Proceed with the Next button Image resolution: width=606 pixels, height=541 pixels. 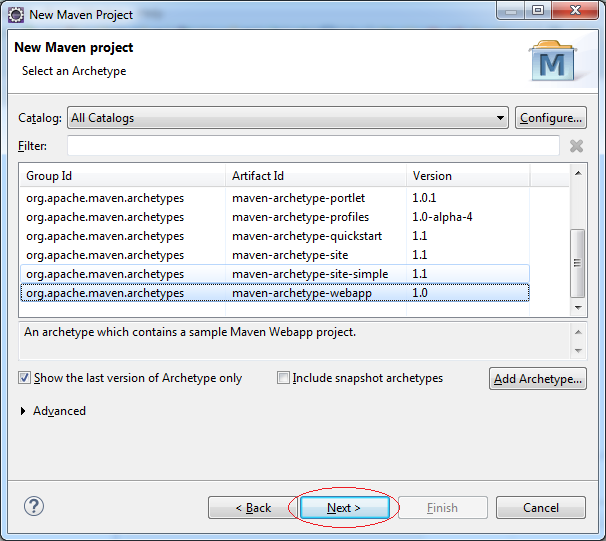344,507
